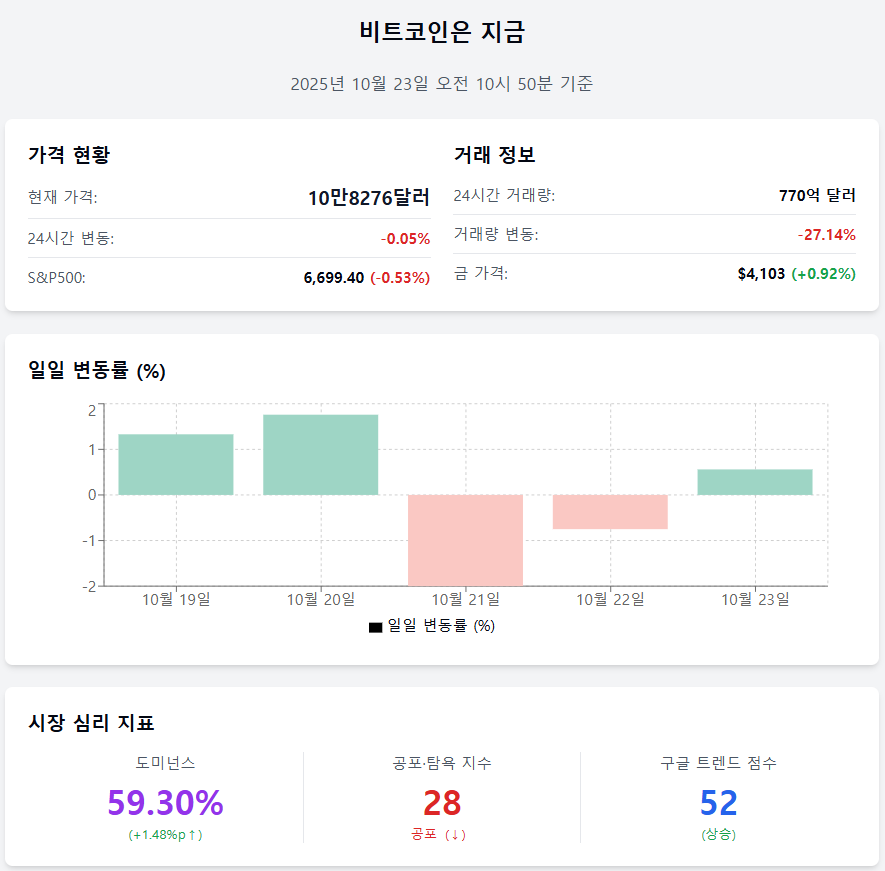This screenshot has width=885, height=871.
Task: Click the 10월 22일 red bar
Action: point(610,511)
